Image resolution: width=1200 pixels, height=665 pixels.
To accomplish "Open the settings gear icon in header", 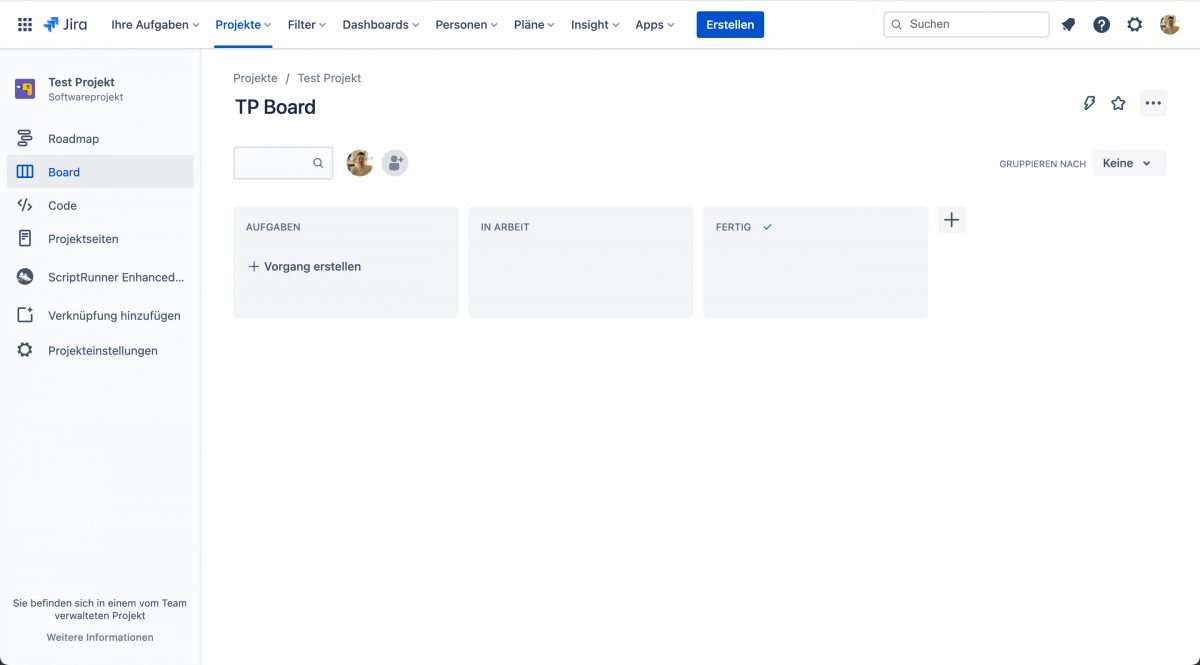I will 1134,24.
